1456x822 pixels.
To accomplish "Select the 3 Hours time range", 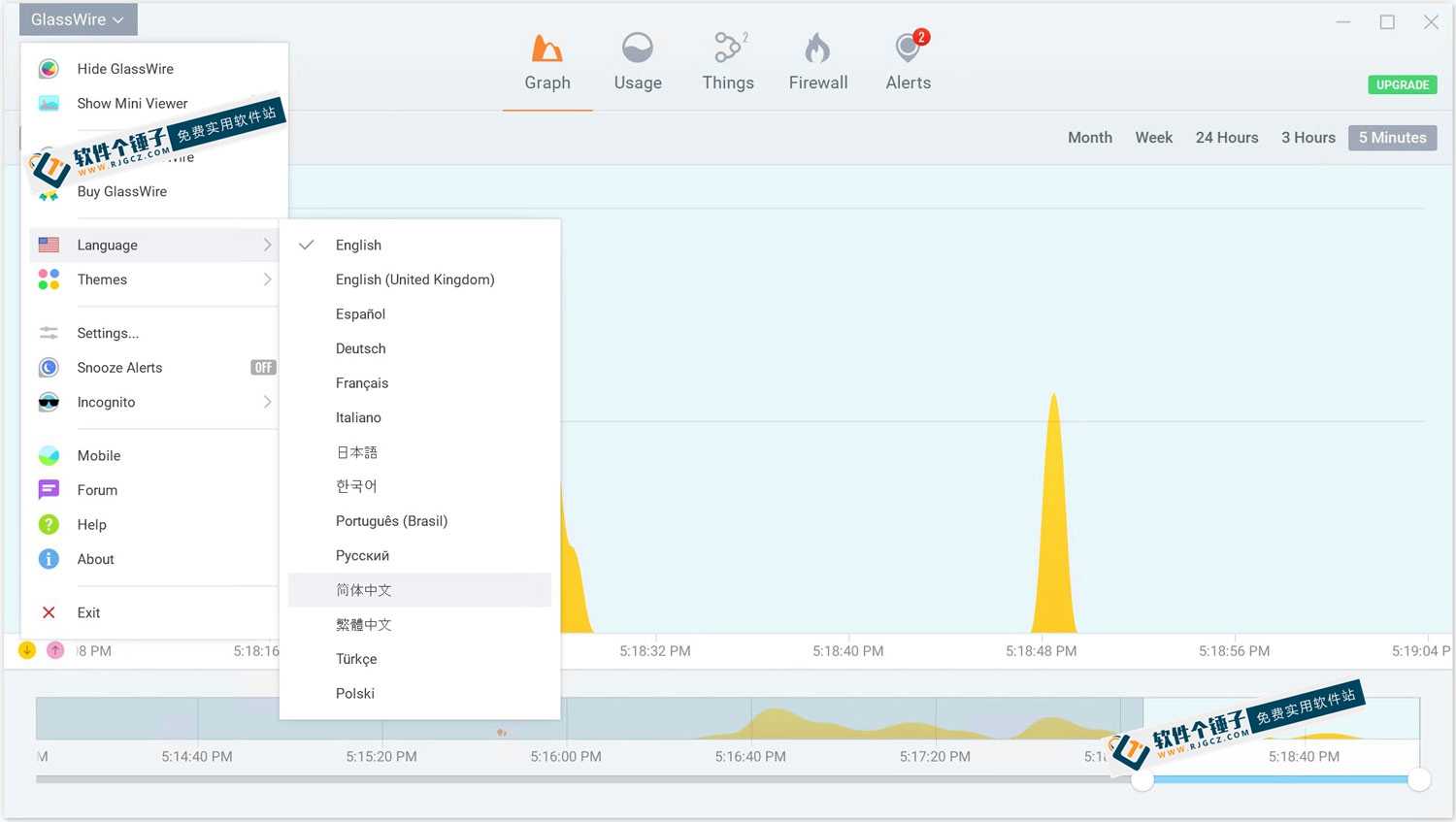I will click(1308, 138).
